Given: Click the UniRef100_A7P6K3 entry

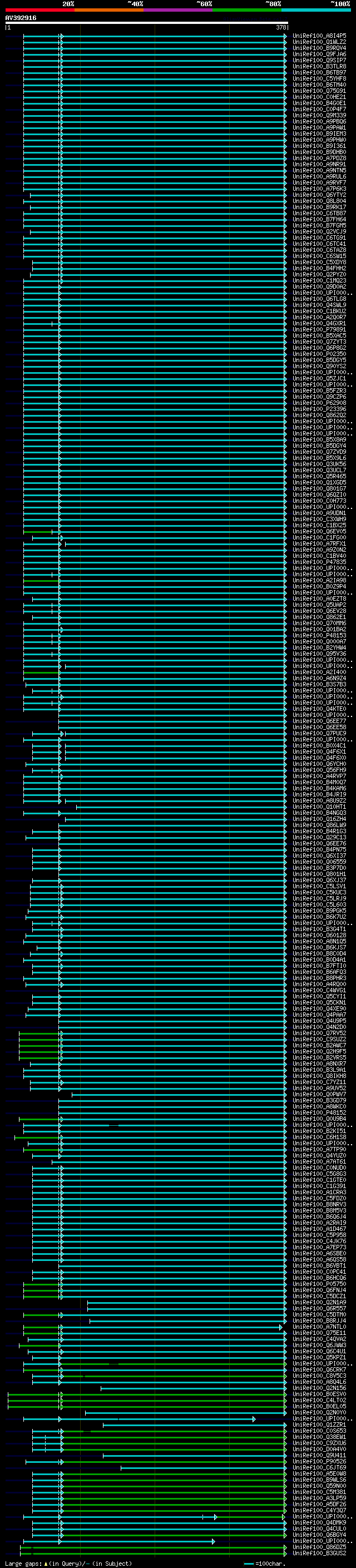Looking at the screenshot, I should [319, 189].
